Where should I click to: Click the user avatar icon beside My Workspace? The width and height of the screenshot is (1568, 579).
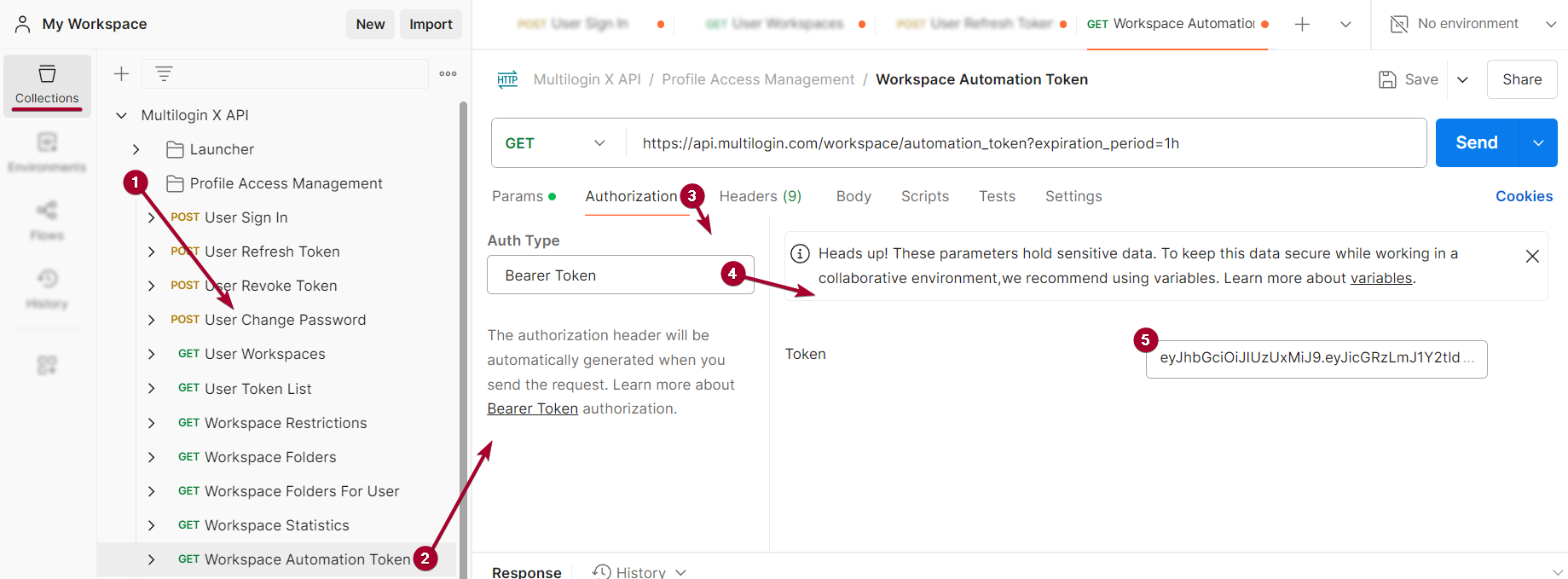(x=23, y=24)
